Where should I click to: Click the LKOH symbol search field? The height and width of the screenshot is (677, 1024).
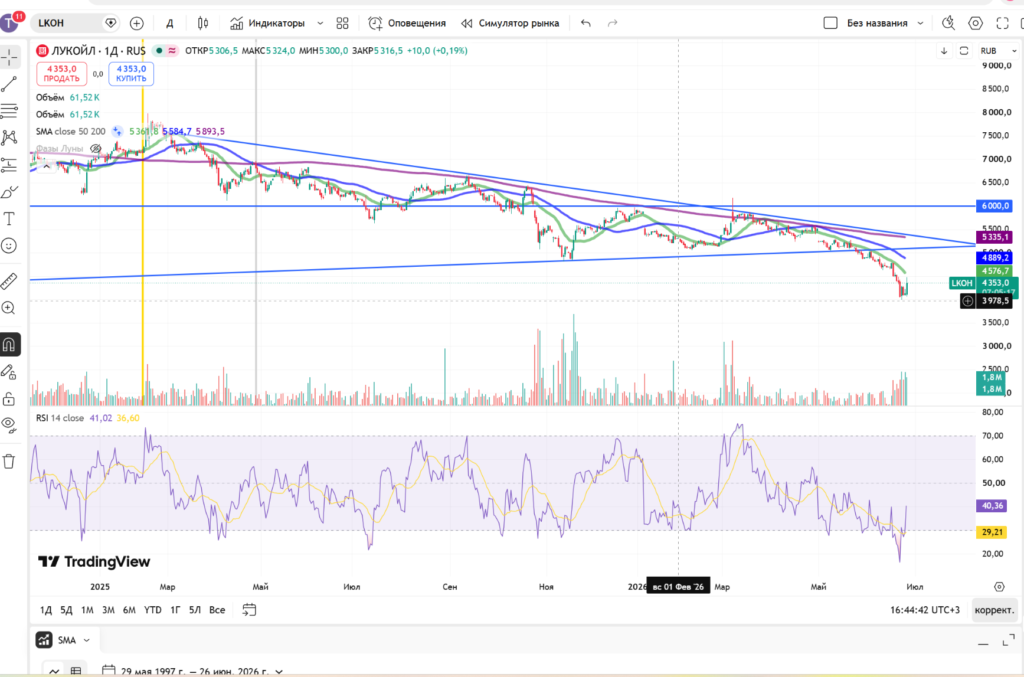tap(68, 23)
